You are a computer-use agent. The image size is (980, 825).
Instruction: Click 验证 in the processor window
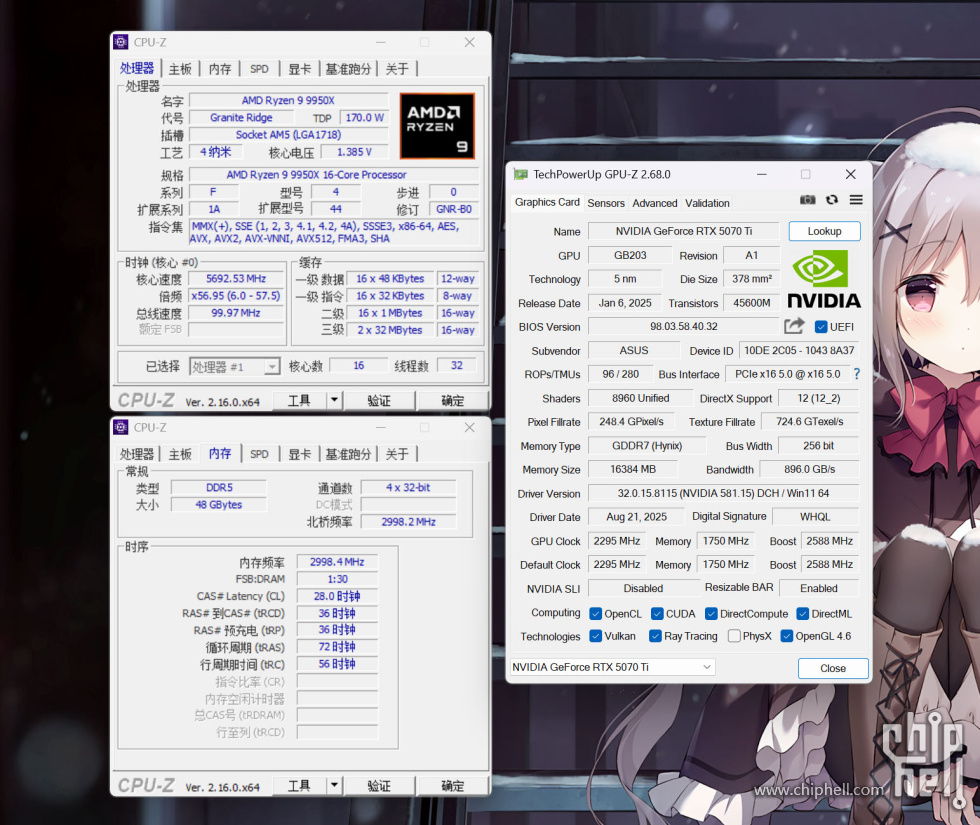(x=379, y=401)
